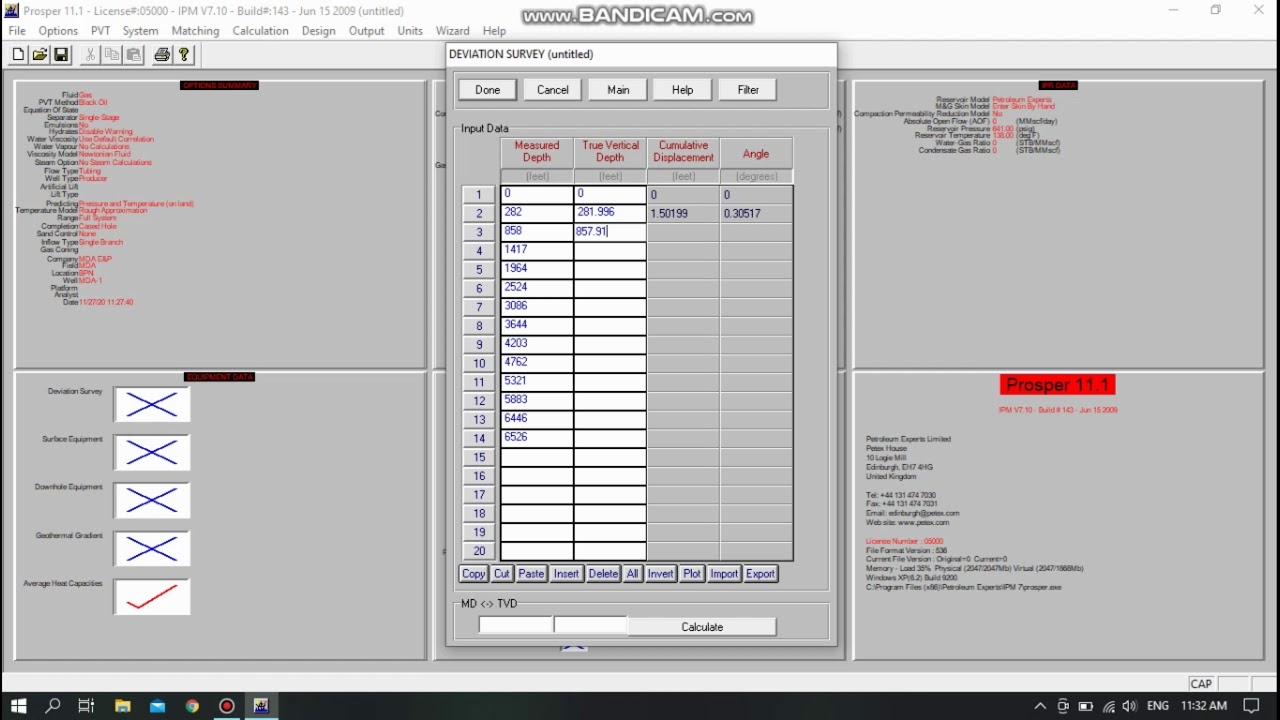Viewport: 1280px width, 720px height.
Task: Open the Downhole Equipment thumbnail
Action: [152, 501]
